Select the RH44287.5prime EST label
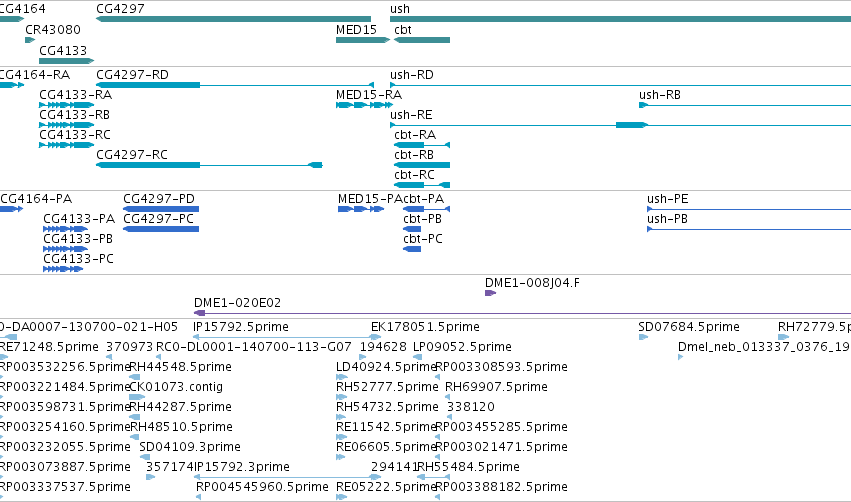This screenshot has height=502, width=851. 181,408
